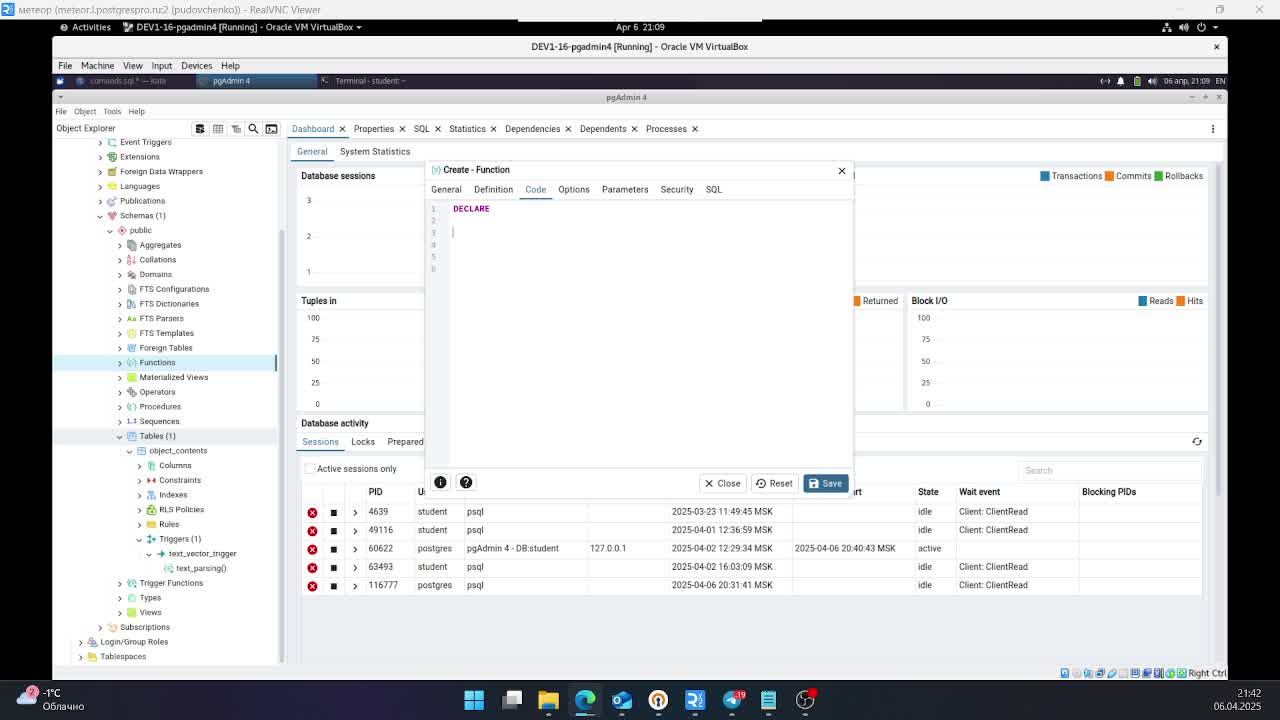Expand session details for PID 49116
The width and height of the screenshot is (1280, 720).
(355, 530)
